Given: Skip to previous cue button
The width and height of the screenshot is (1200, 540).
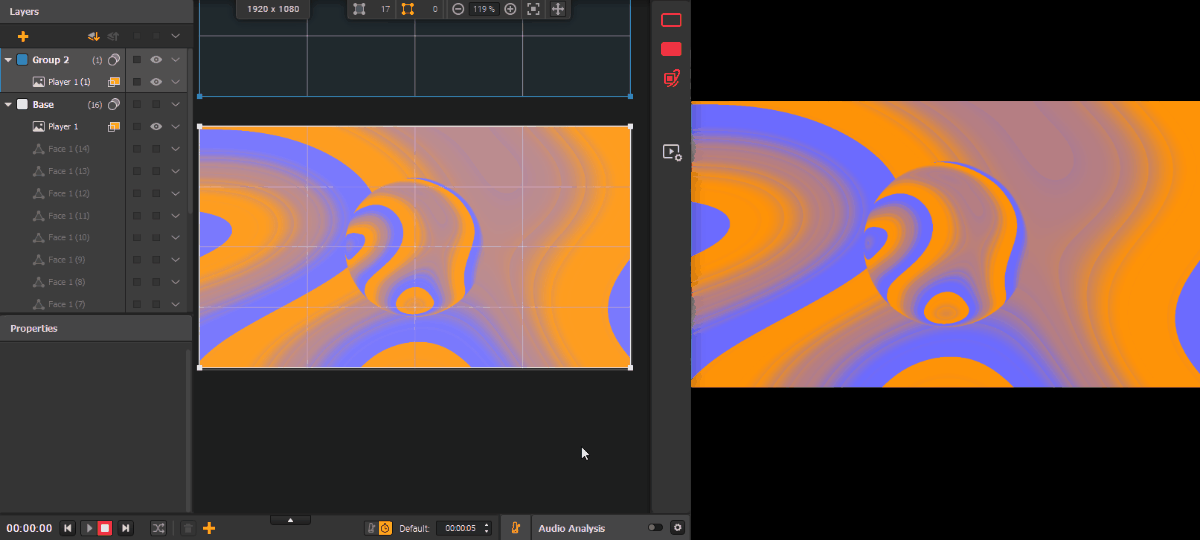Looking at the screenshot, I should point(68,528).
